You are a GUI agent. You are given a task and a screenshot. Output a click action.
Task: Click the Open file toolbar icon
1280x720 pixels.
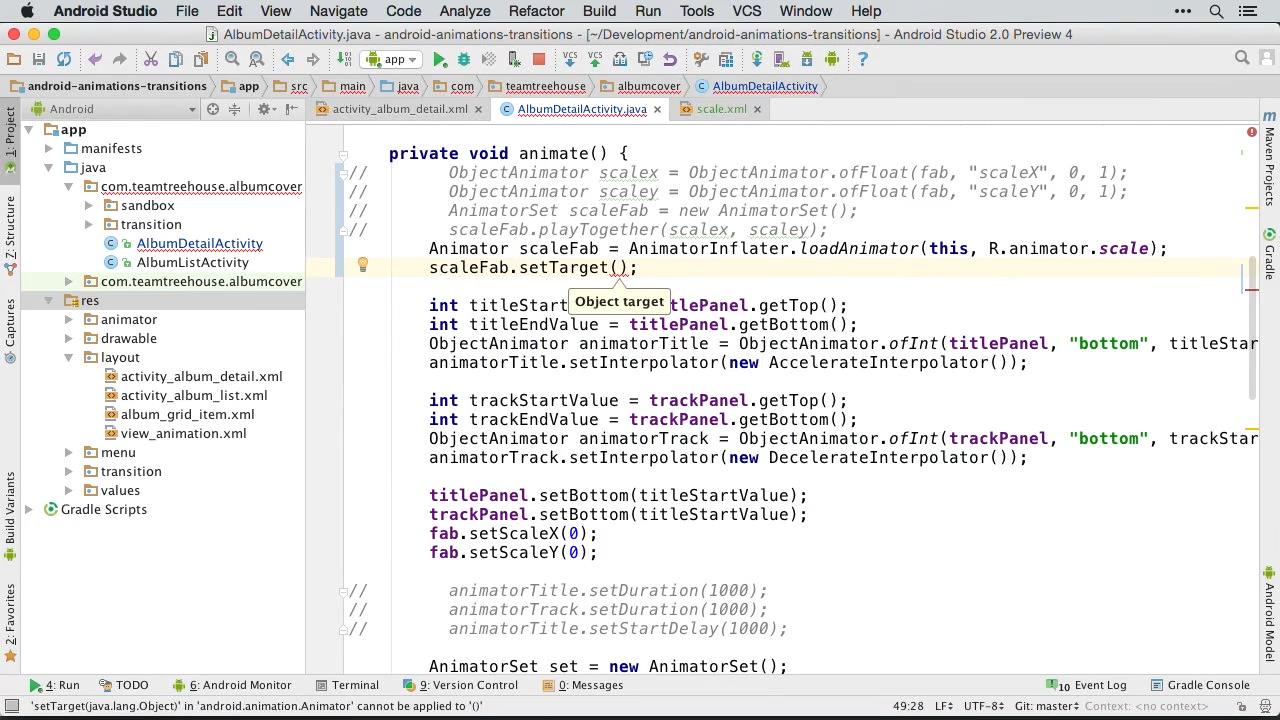pos(13,59)
